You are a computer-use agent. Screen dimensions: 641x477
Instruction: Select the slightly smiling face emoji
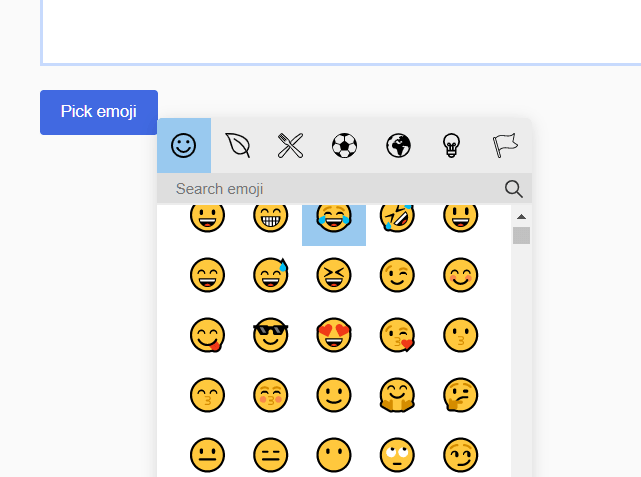[x=334, y=395]
